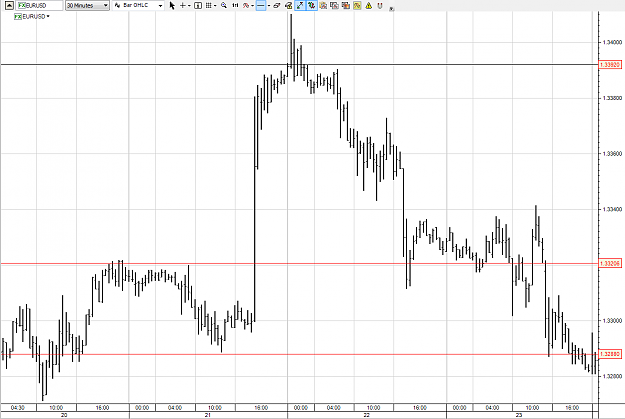Click the first of three overlapping-window toolbar icons

click(323, 6)
